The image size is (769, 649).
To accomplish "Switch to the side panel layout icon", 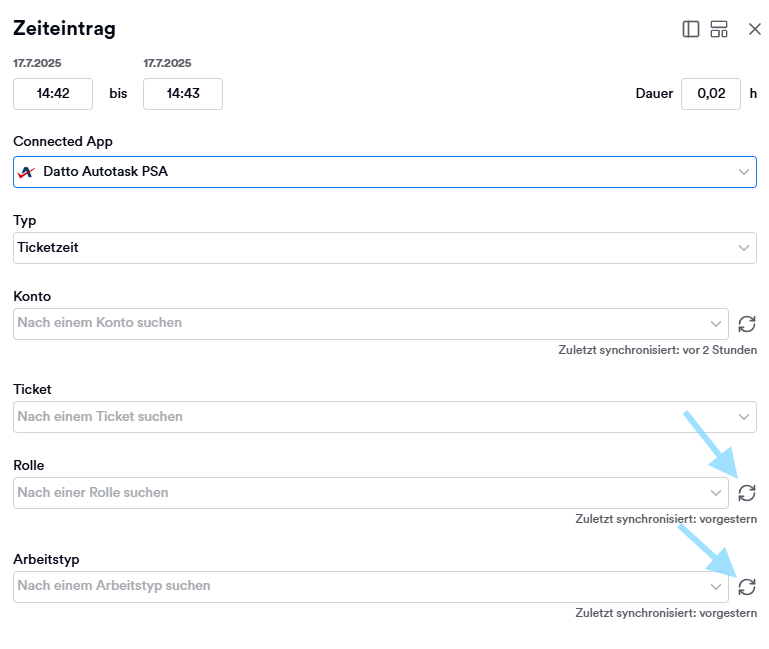I will pos(691,29).
